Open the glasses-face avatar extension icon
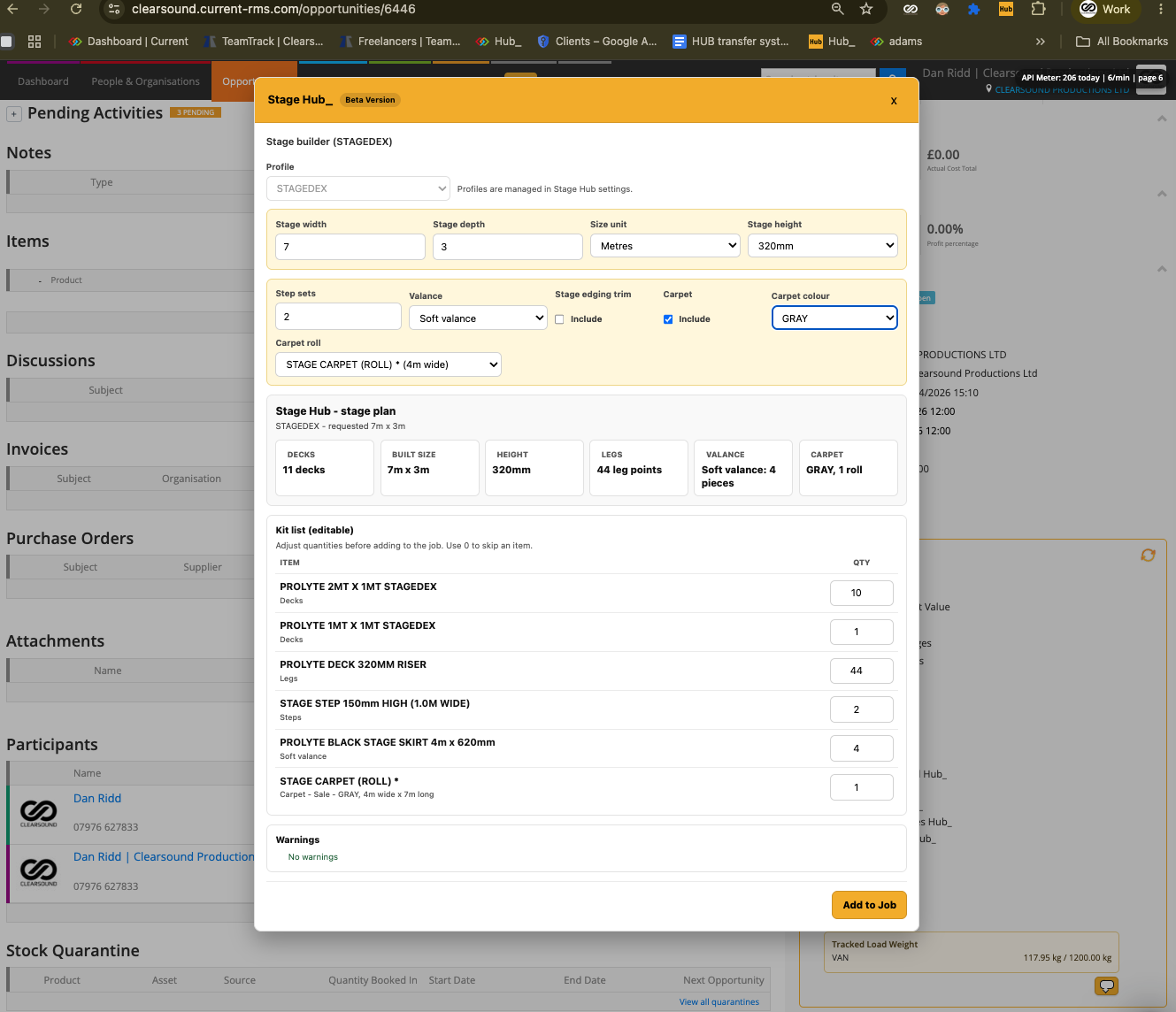1176x1012 pixels. [x=942, y=10]
